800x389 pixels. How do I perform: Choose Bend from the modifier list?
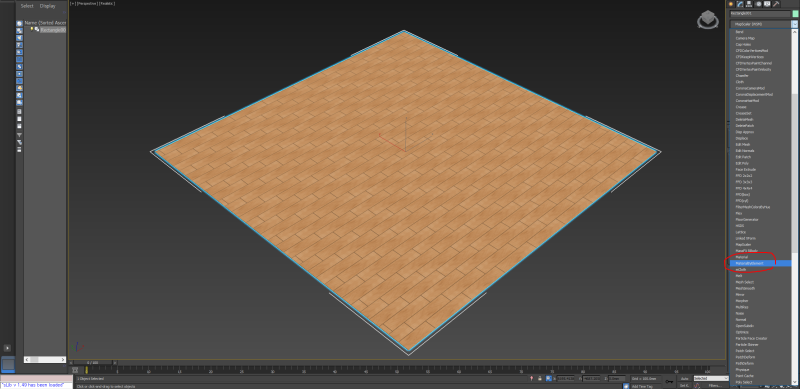pyautogui.click(x=760, y=32)
